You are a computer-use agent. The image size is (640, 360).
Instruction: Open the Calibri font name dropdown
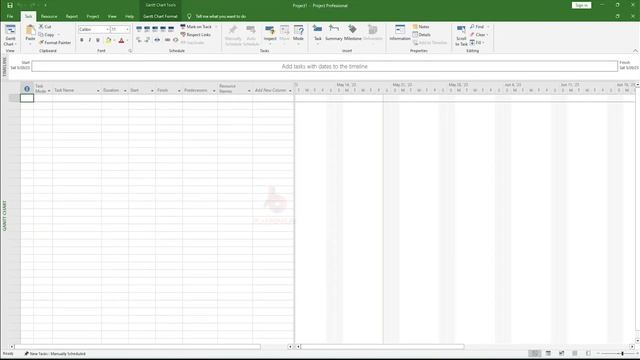107,29
